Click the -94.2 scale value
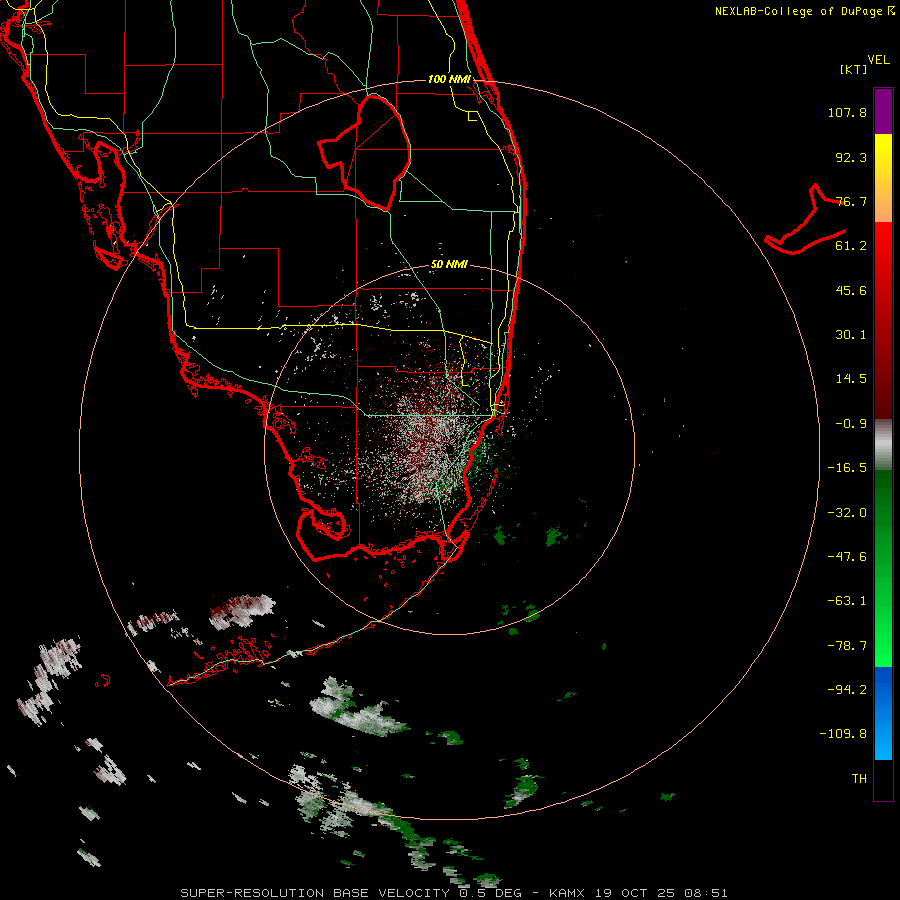This screenshot has height=900, width=900. pyautogui.click(x=847, y=690)
